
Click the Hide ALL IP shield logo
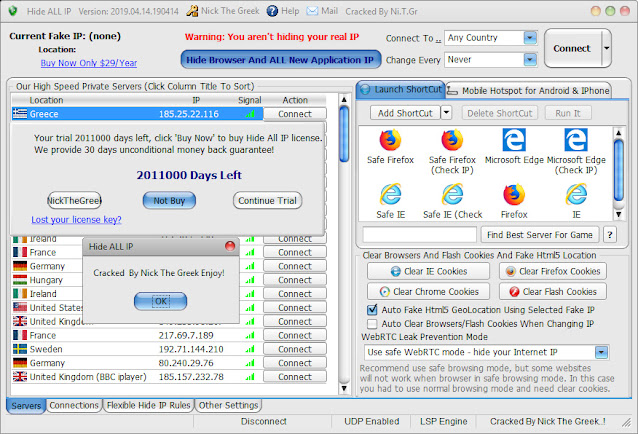(x=13, y=11)
